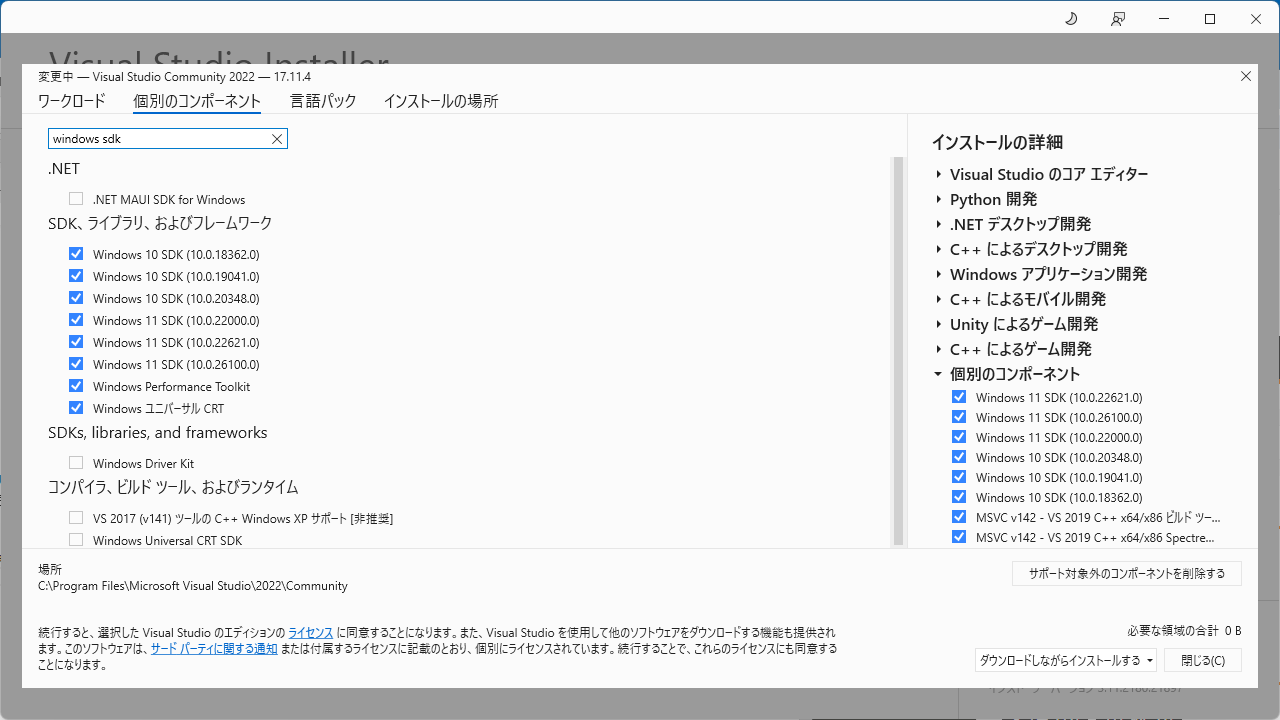
Task: Uncheck MSVC v142 x64/x86 ビルド ツール in details
Action: [x=959, y=517]
